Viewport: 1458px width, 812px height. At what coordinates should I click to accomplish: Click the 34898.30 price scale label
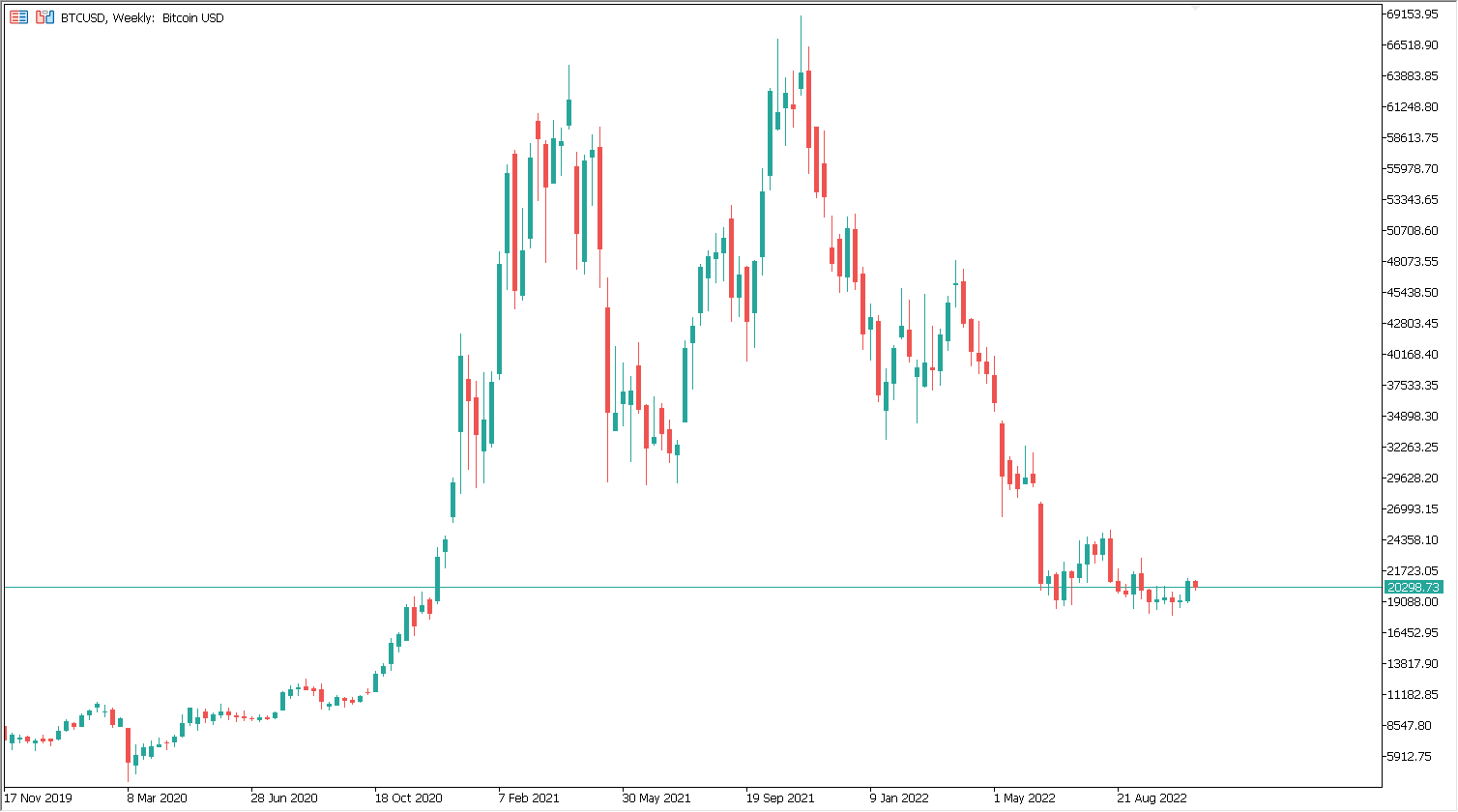(x=1413, y=416)
